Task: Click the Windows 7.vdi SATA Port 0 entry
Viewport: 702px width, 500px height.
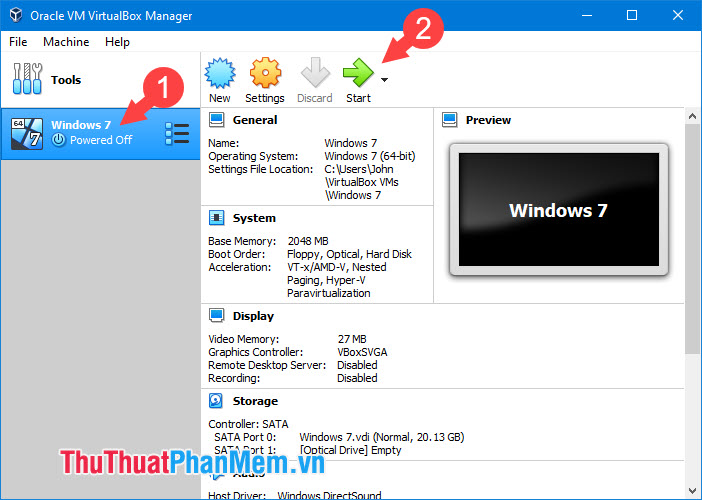Action: (382, 437)
